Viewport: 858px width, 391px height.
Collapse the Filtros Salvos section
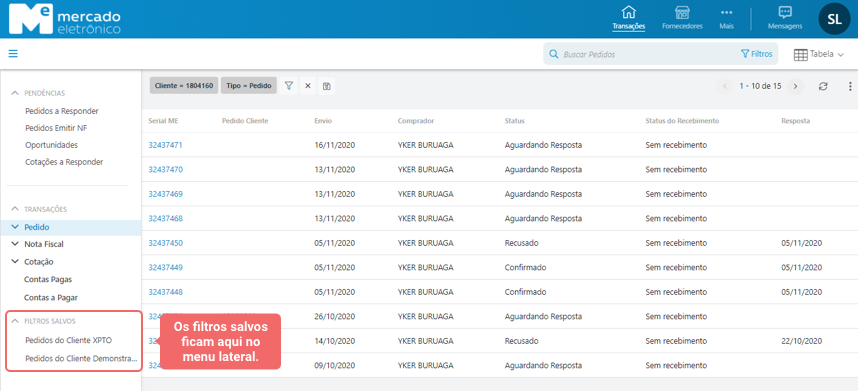tap(15, 321)
